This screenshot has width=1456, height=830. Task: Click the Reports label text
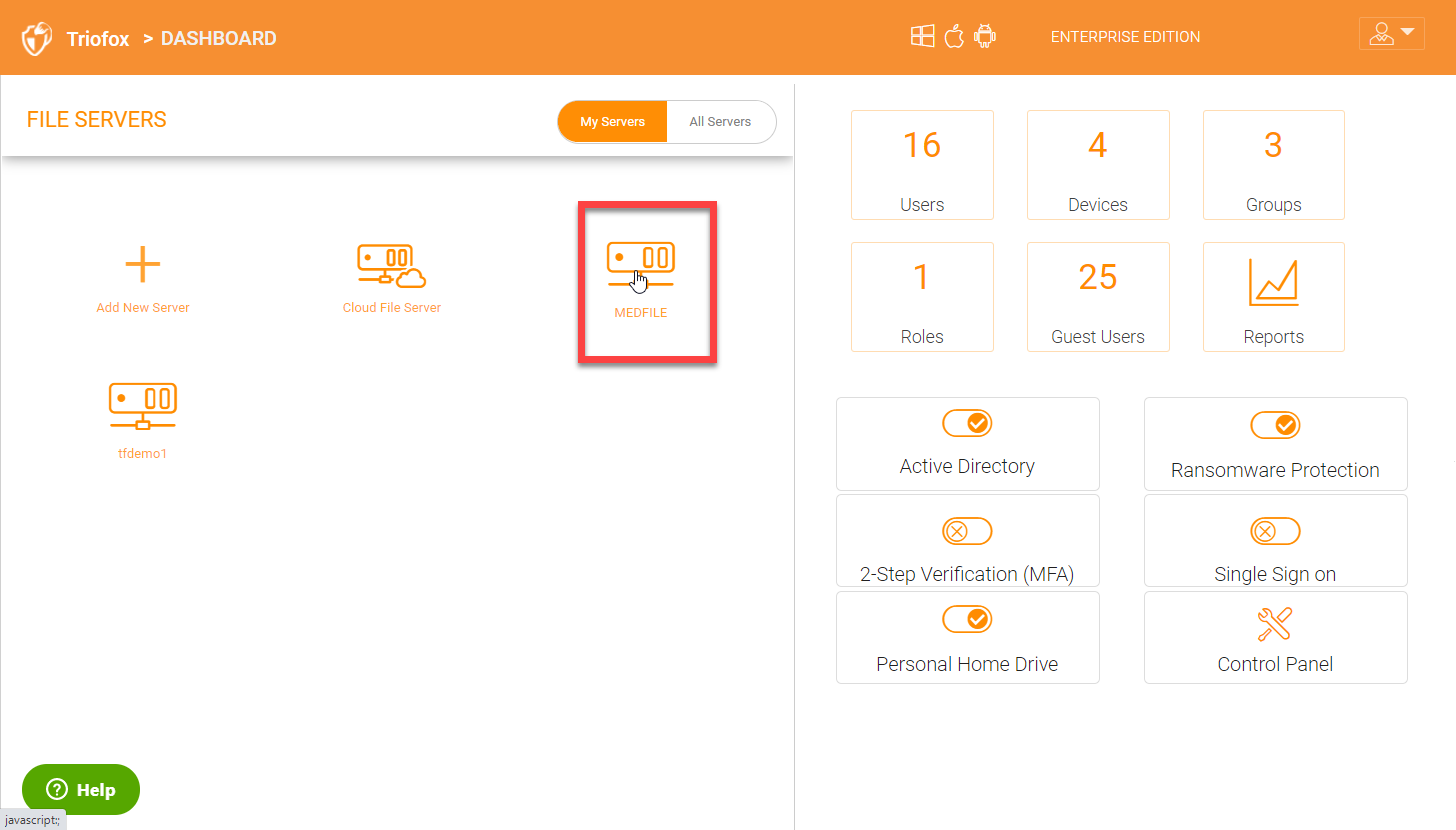click(x=1274, y=337)
